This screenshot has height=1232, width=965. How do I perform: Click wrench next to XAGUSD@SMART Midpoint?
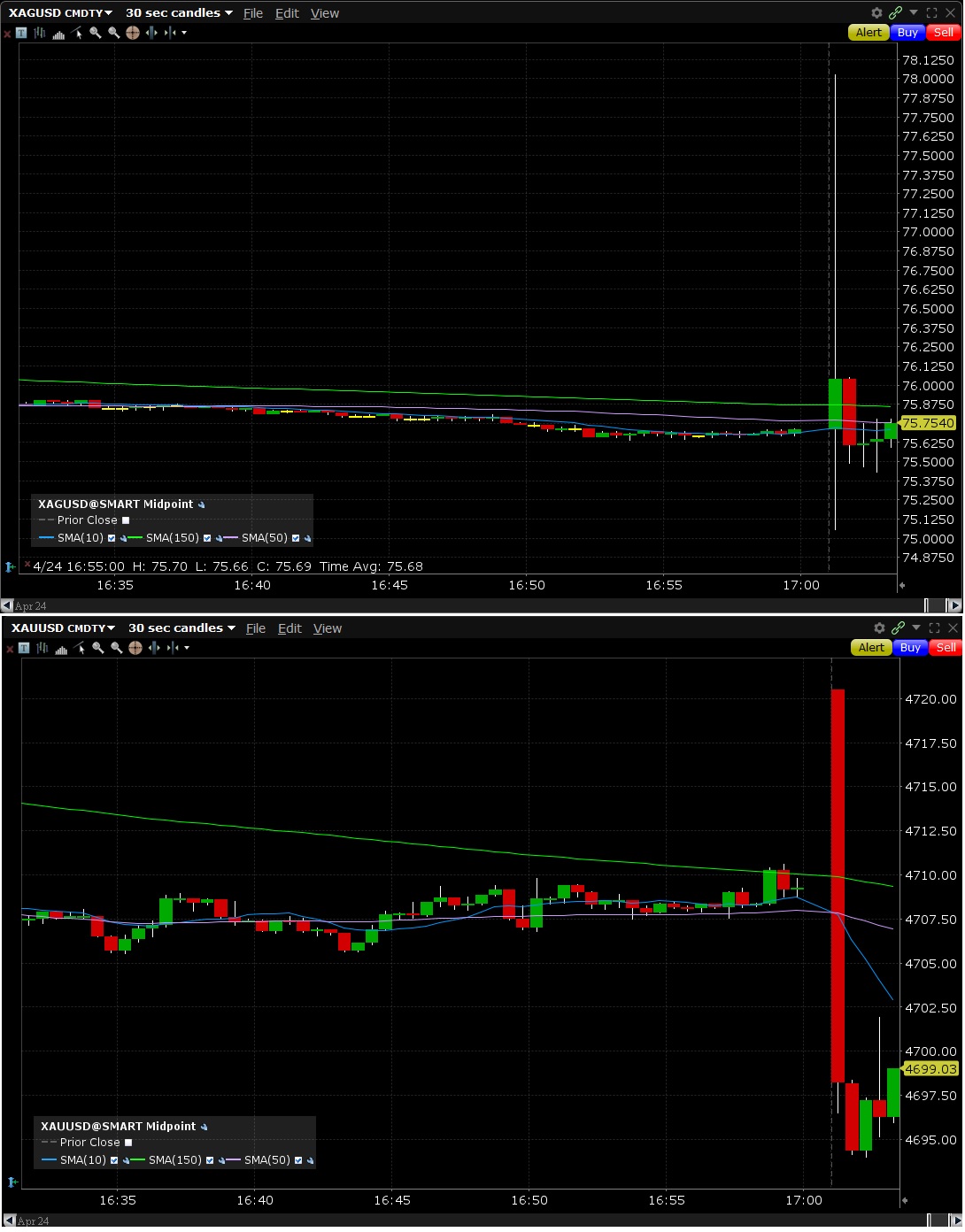pyautogui.click(x=201, y=504)
